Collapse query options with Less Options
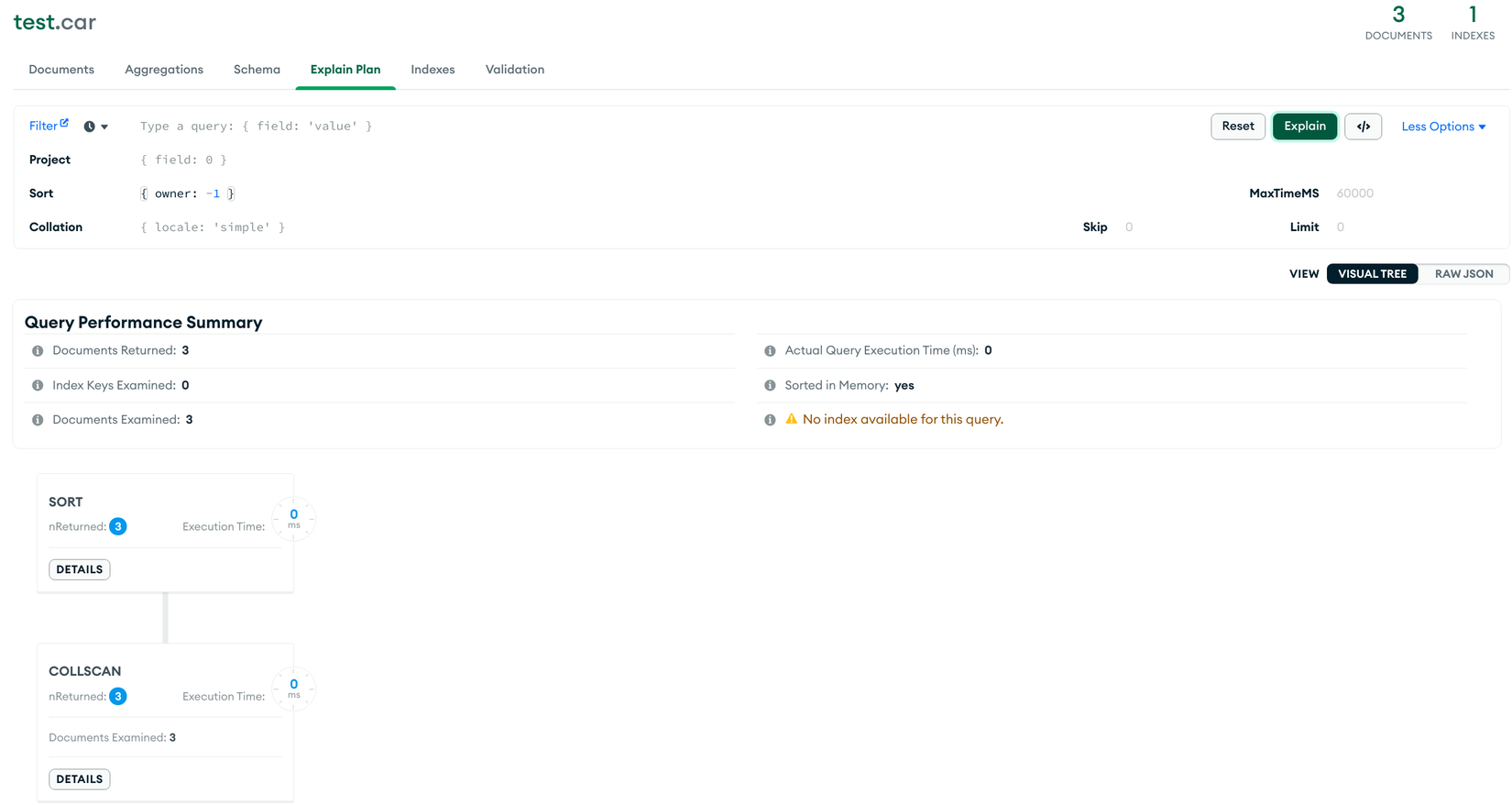The height and width of the screenshot is (805, 1512). click(1443, 127)
